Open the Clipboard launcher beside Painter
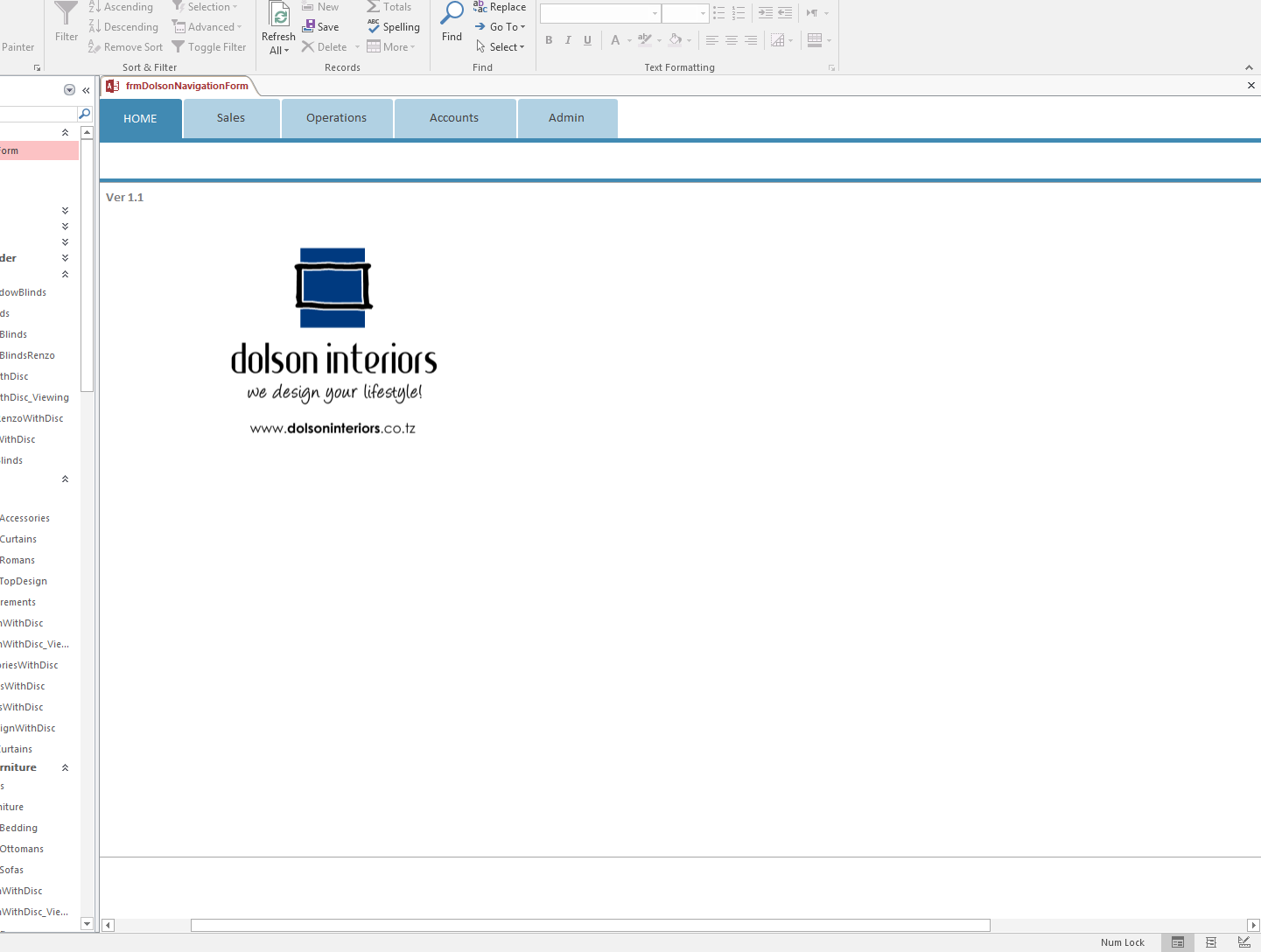This screenshot has width=1261, height=952. tap(37, 67)
